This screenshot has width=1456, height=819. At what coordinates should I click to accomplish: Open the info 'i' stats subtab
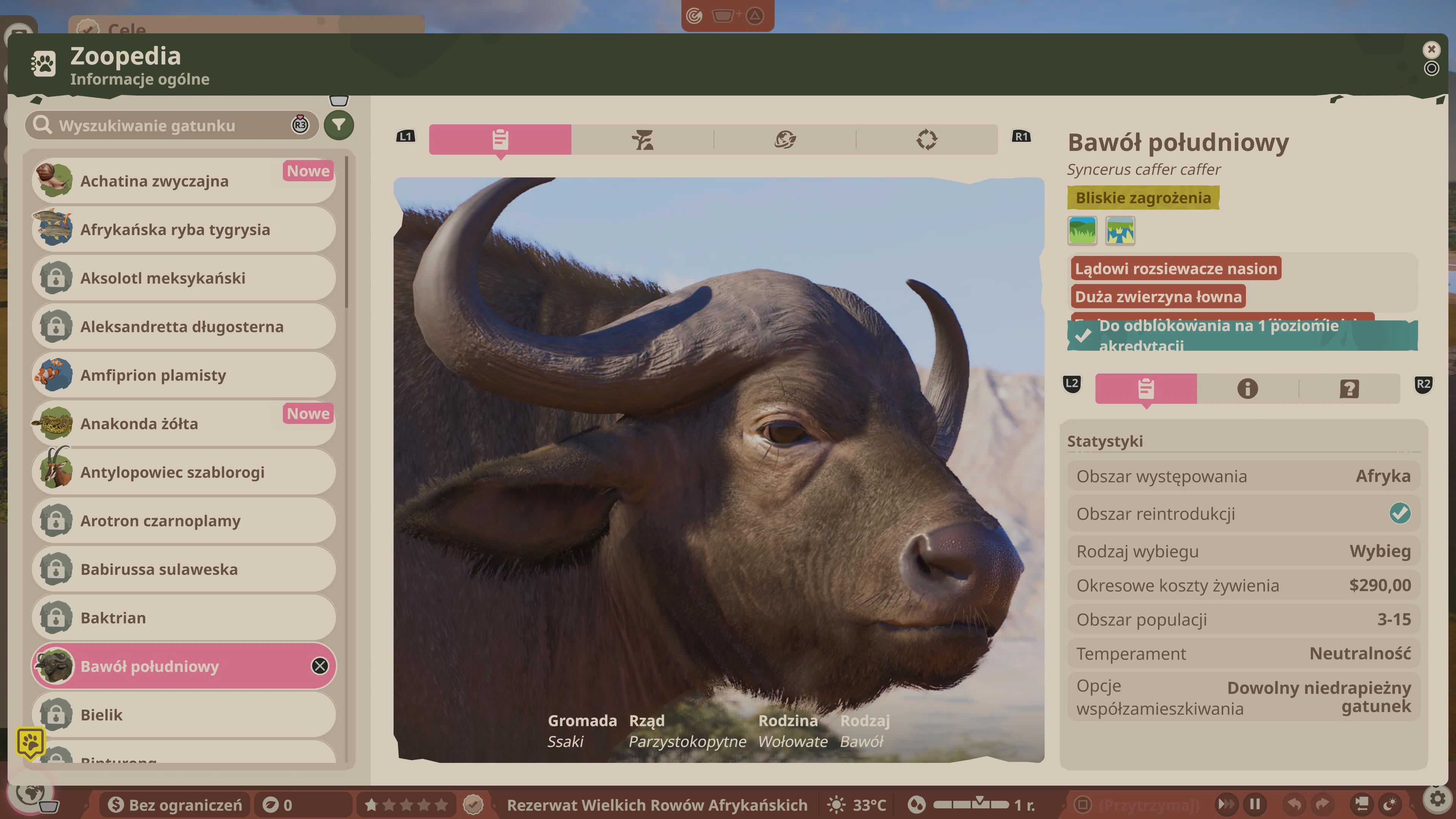click(1247, 389)
